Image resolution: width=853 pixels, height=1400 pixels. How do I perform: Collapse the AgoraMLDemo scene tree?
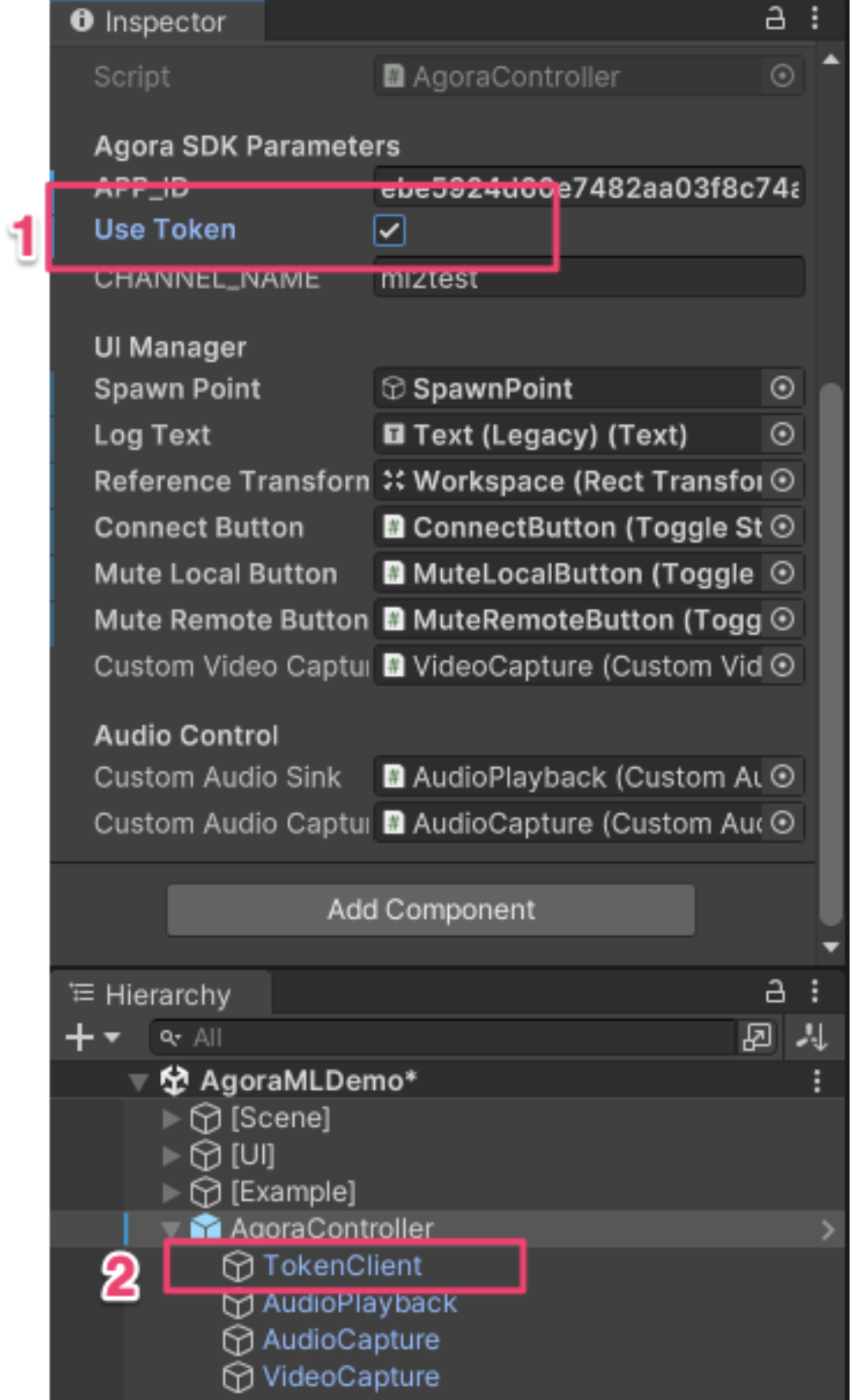pos(138,1082)
